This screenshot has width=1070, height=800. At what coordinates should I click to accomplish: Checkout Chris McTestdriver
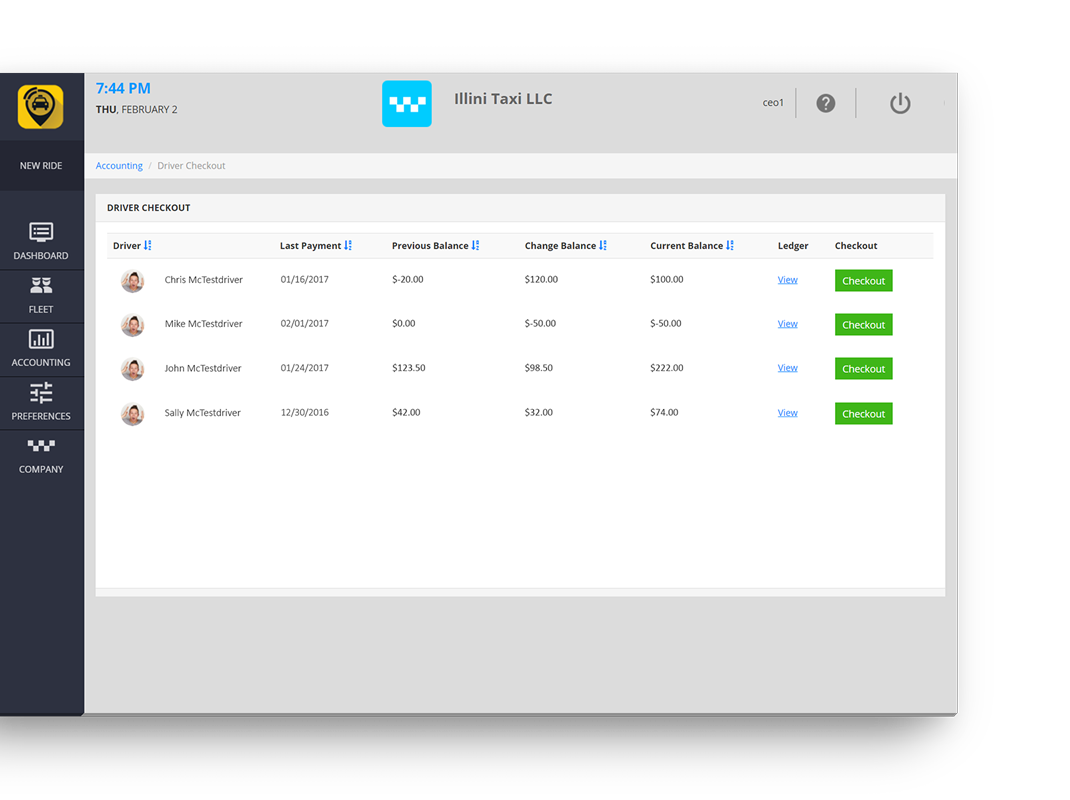[x=863, y=281]
